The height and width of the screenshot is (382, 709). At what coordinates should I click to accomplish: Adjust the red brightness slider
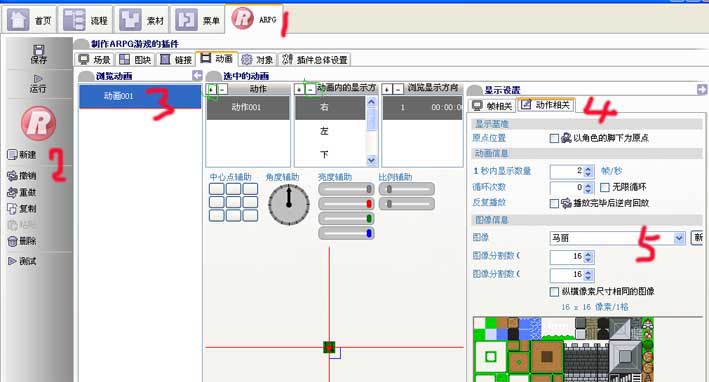point(346,204)
